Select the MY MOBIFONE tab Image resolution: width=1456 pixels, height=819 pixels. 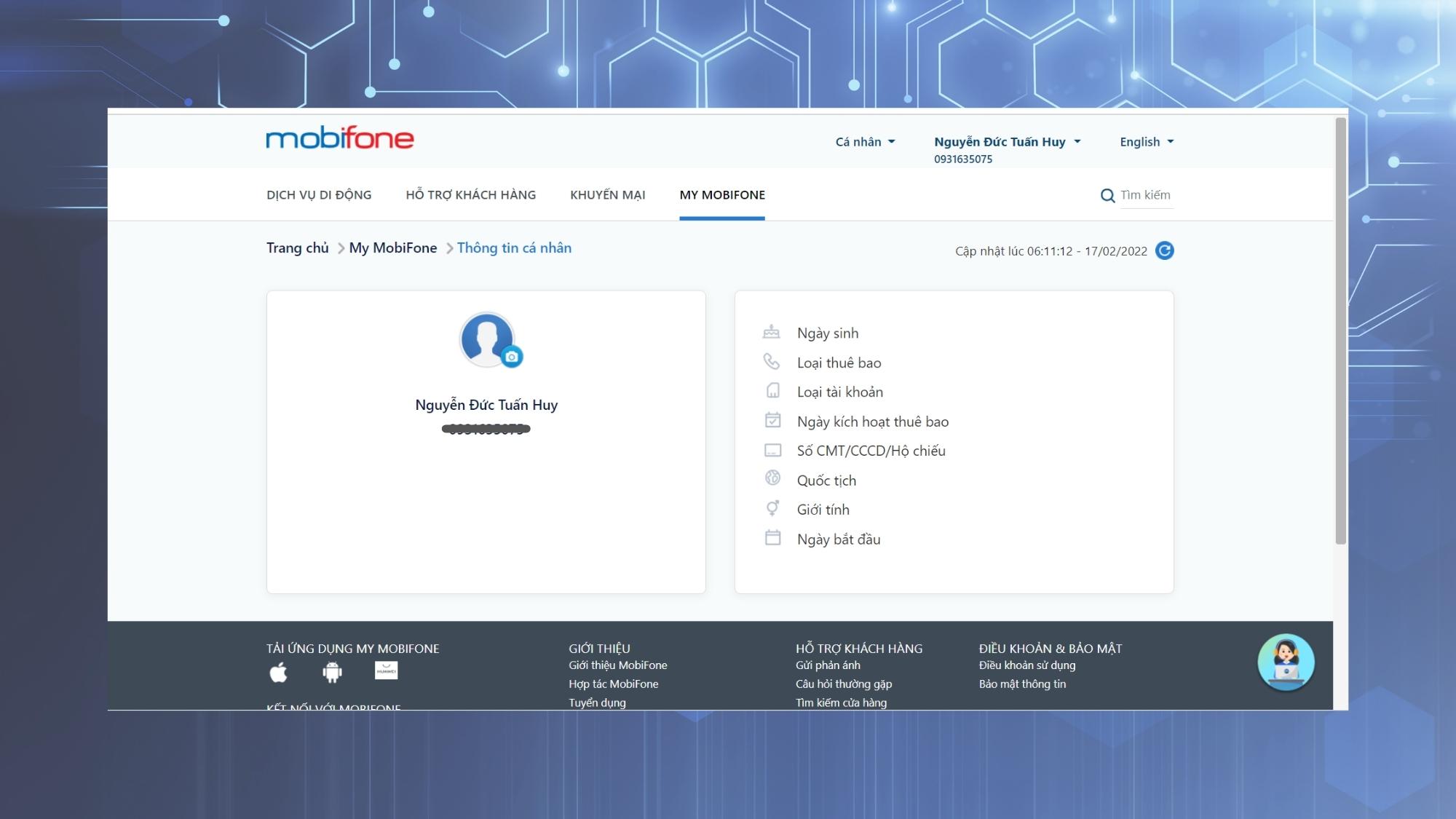(x=722, y=195)
